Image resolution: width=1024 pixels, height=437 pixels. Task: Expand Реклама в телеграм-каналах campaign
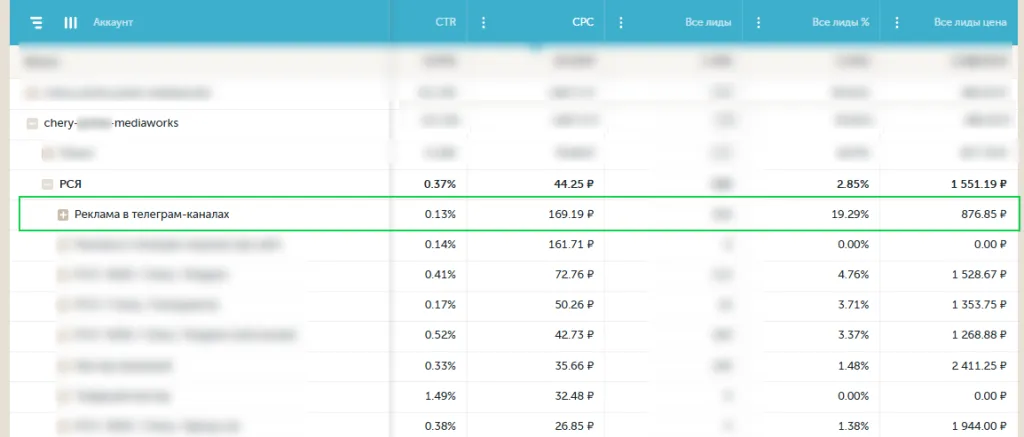[x=63, y=215]
